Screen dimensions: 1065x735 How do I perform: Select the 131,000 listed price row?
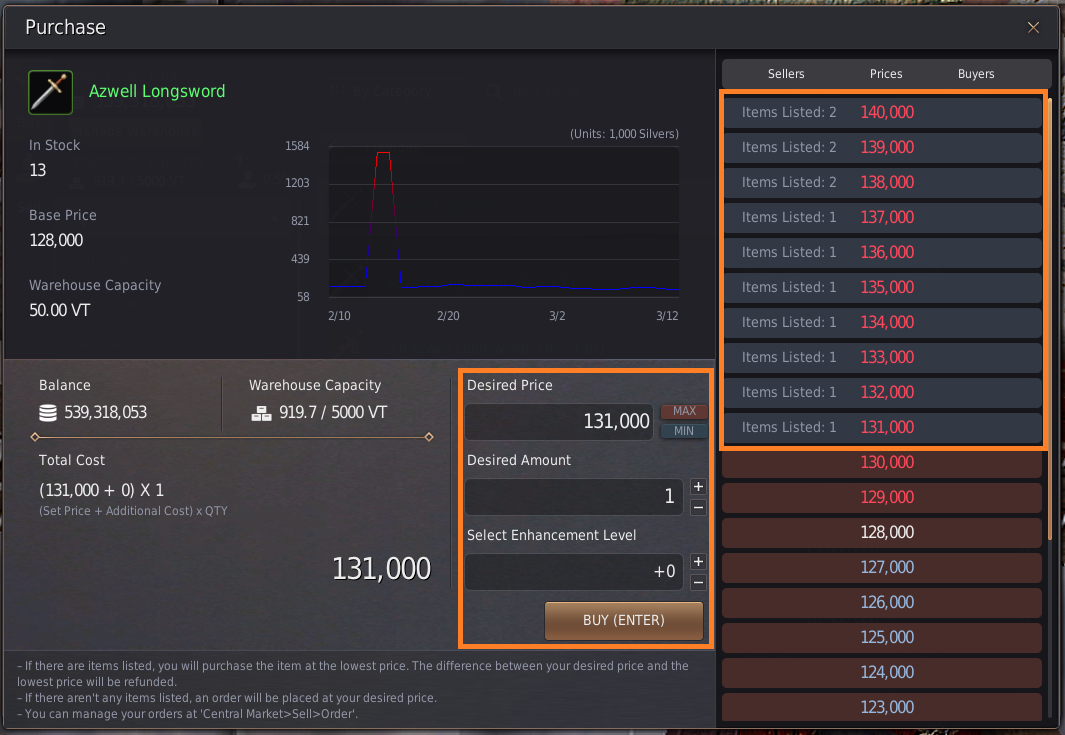click(882, 427)
